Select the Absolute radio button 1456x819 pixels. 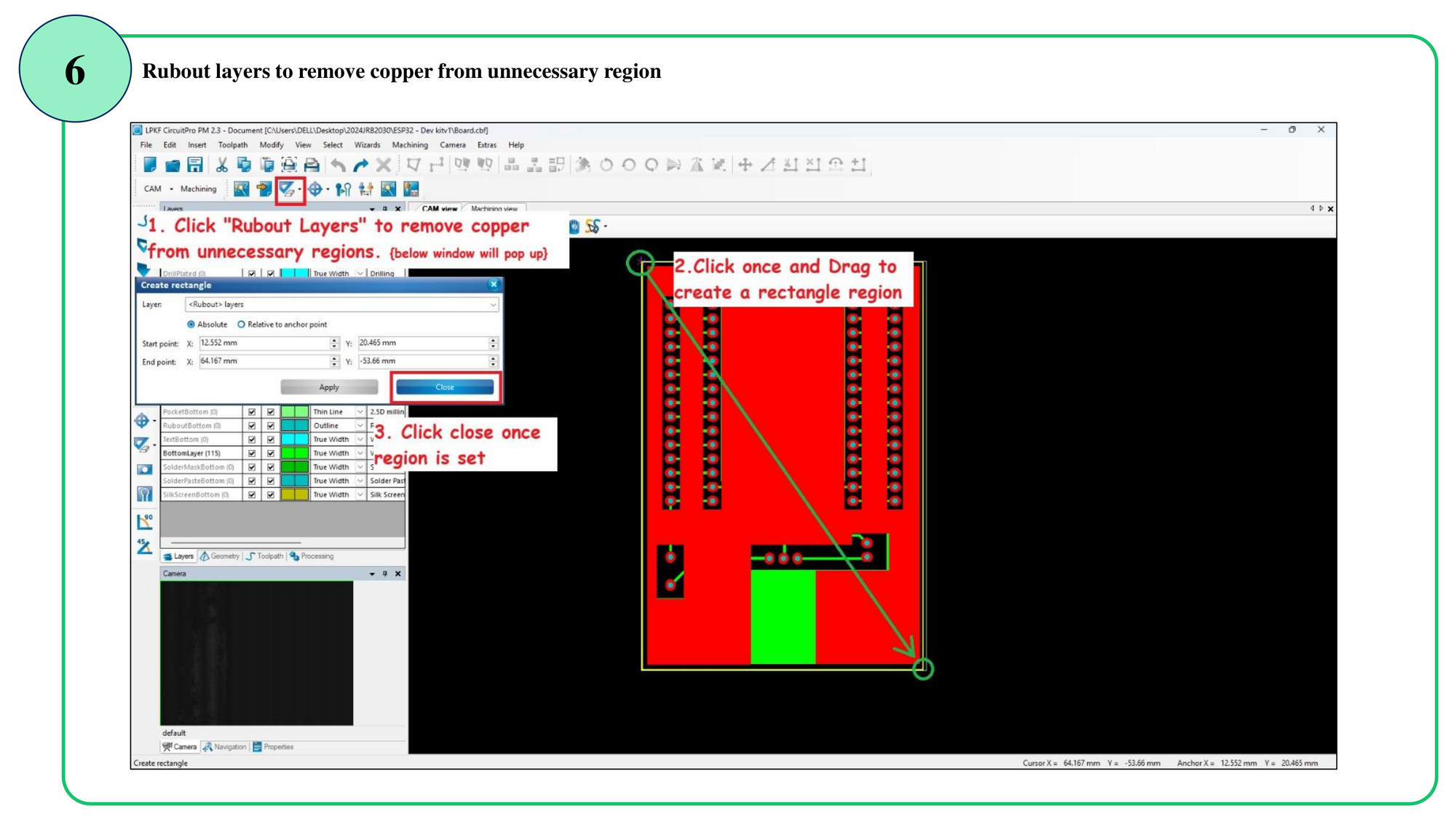click(x=191, y=325)
